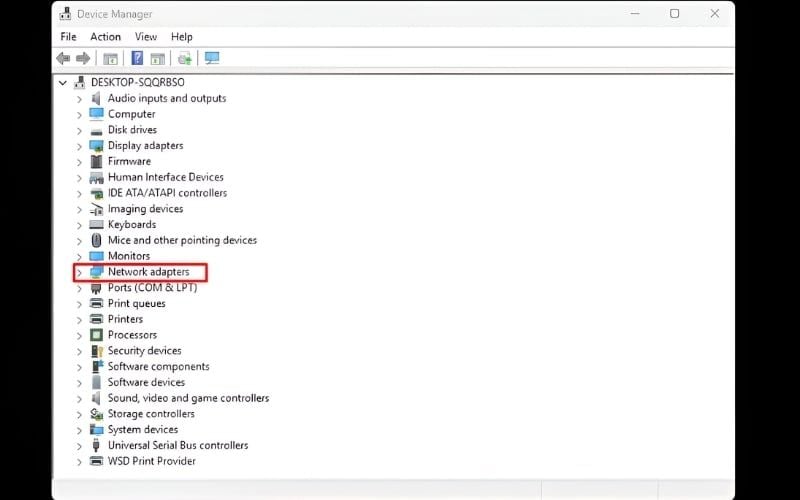Select the Storage controllers label
The width and height of the screenshot is (800, 500).
pos(151,414)
